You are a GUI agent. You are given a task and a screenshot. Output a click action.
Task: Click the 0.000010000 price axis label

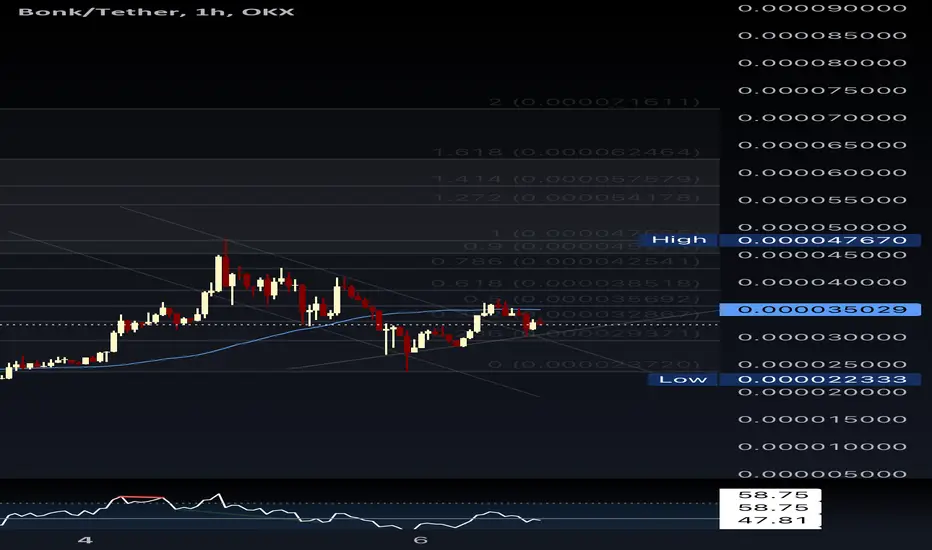point(822,447)
